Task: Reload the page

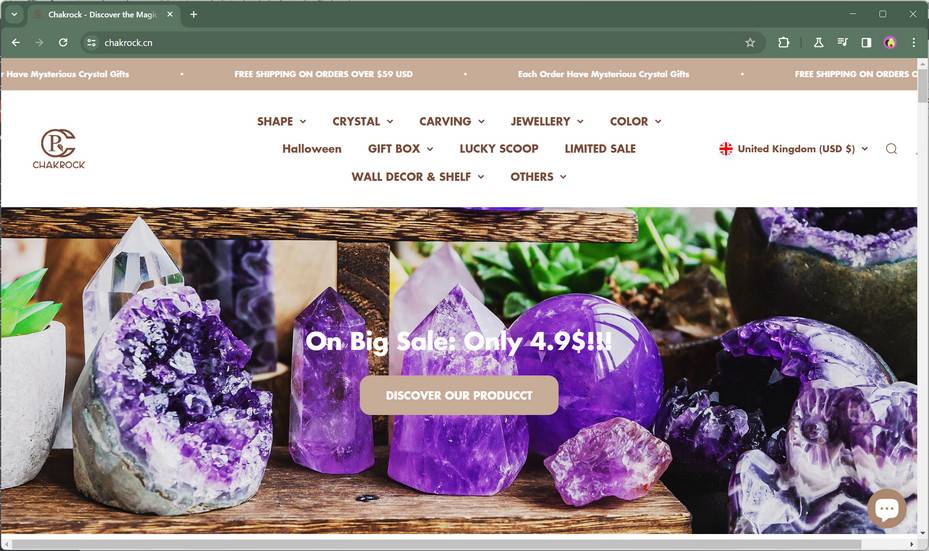Action: tap(63, 43)
